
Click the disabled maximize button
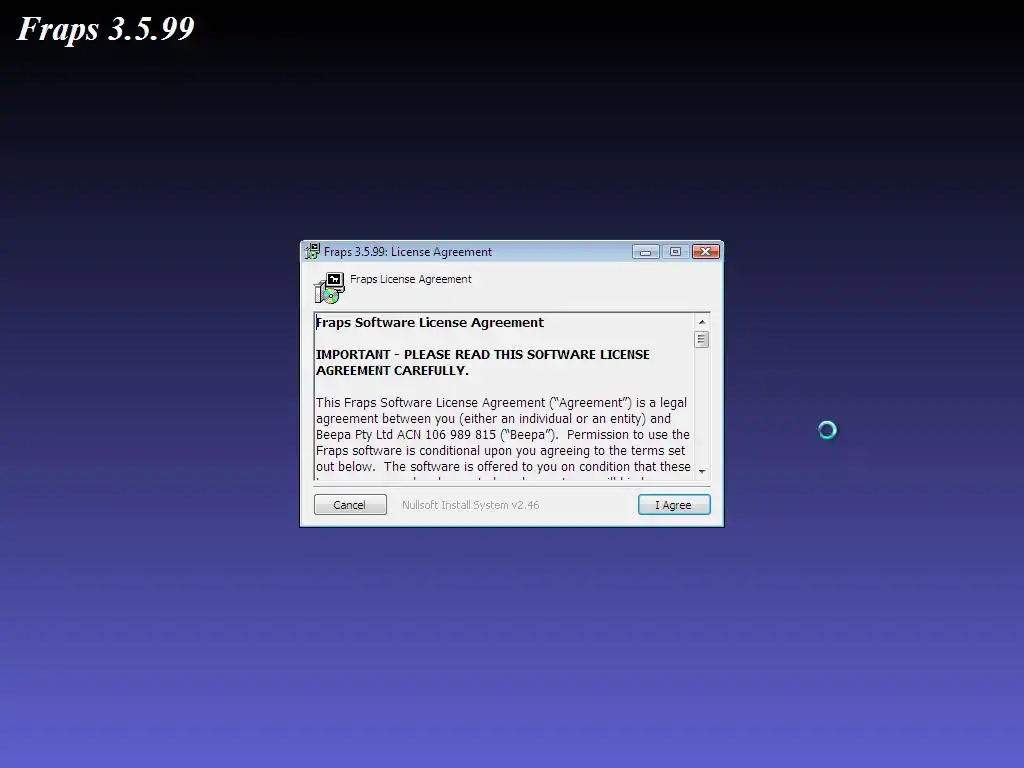point(675,251)
